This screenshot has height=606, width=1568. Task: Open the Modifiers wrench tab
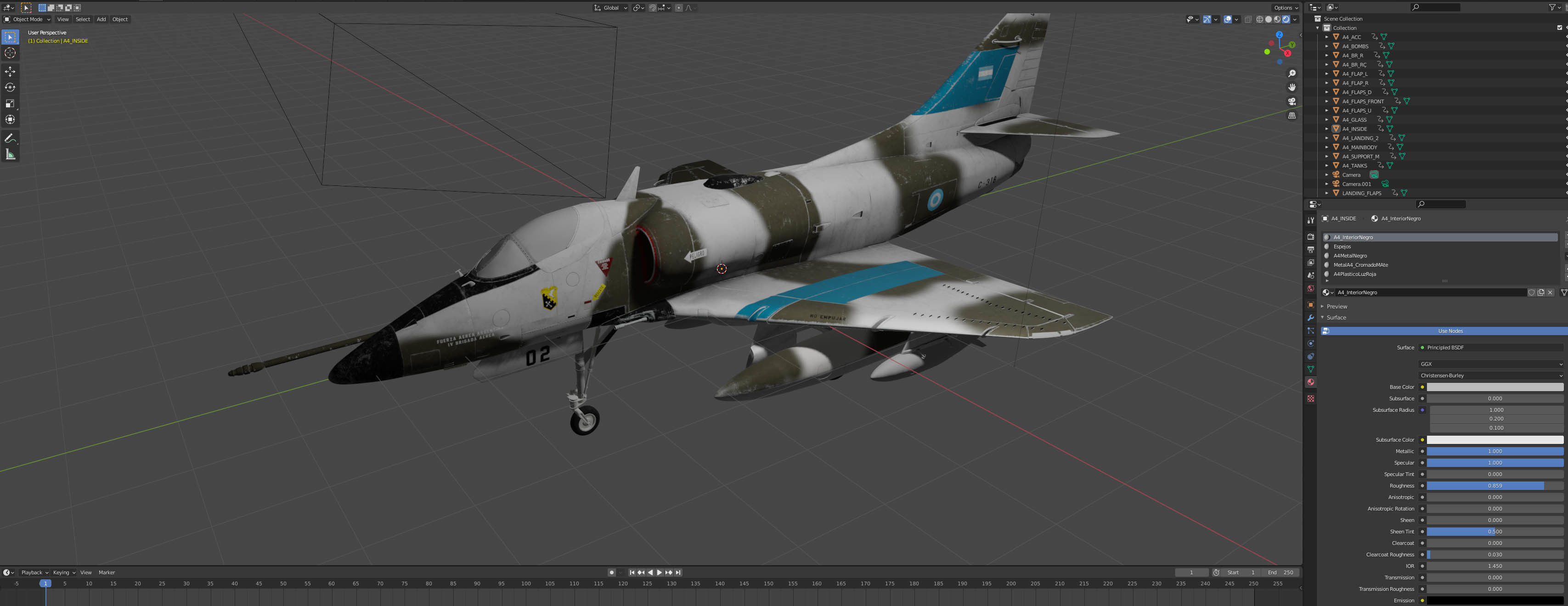tap(1310, 318)
